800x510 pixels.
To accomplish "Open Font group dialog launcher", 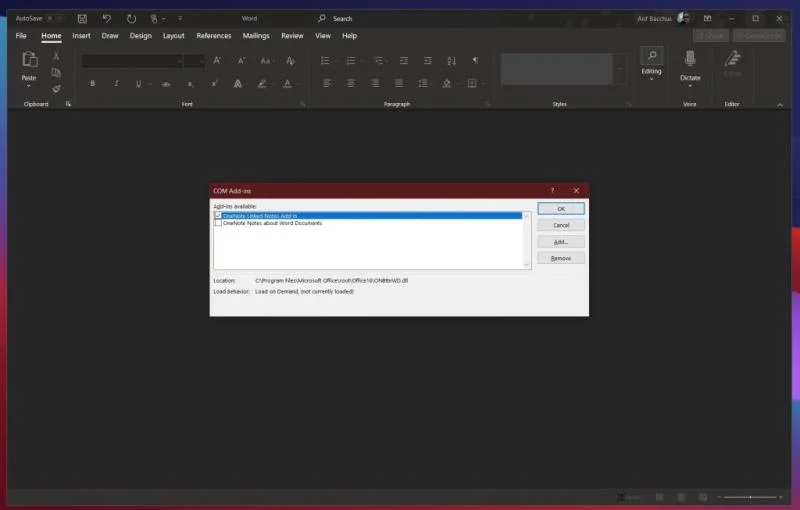I will coord(303,104).
